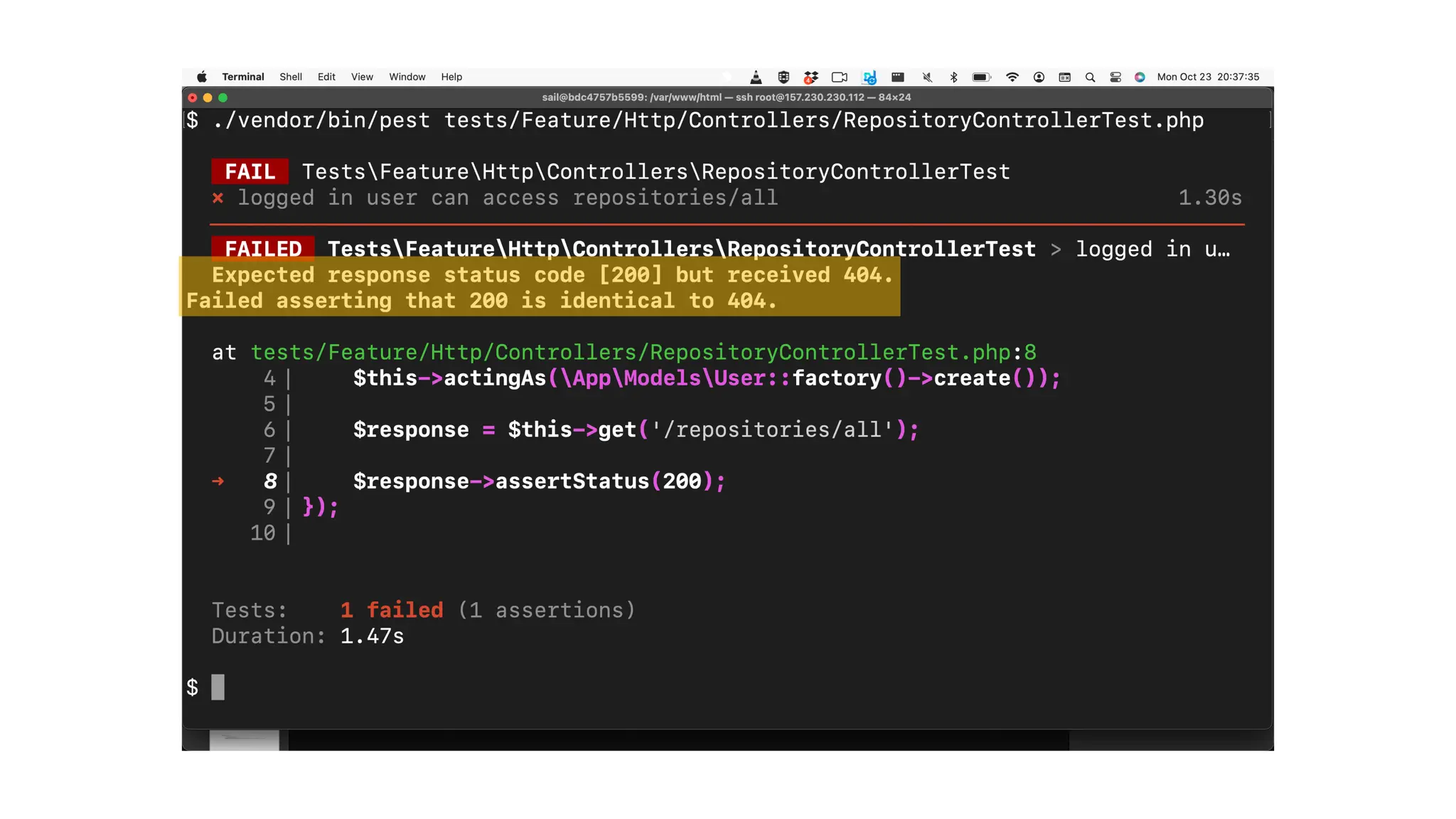Open the Apple menu

pos(202,77)
